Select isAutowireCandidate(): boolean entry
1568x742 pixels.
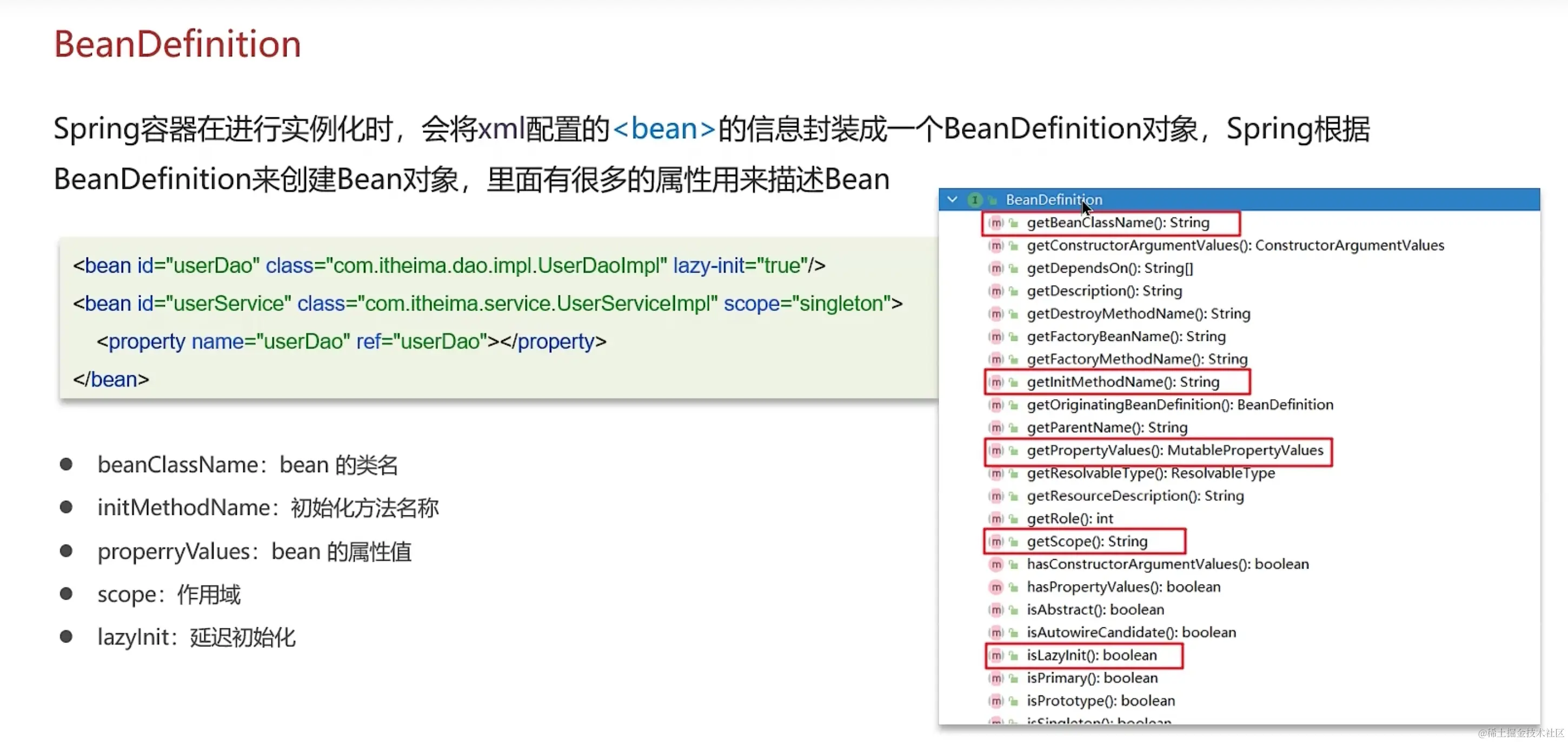coord(1131,632)
